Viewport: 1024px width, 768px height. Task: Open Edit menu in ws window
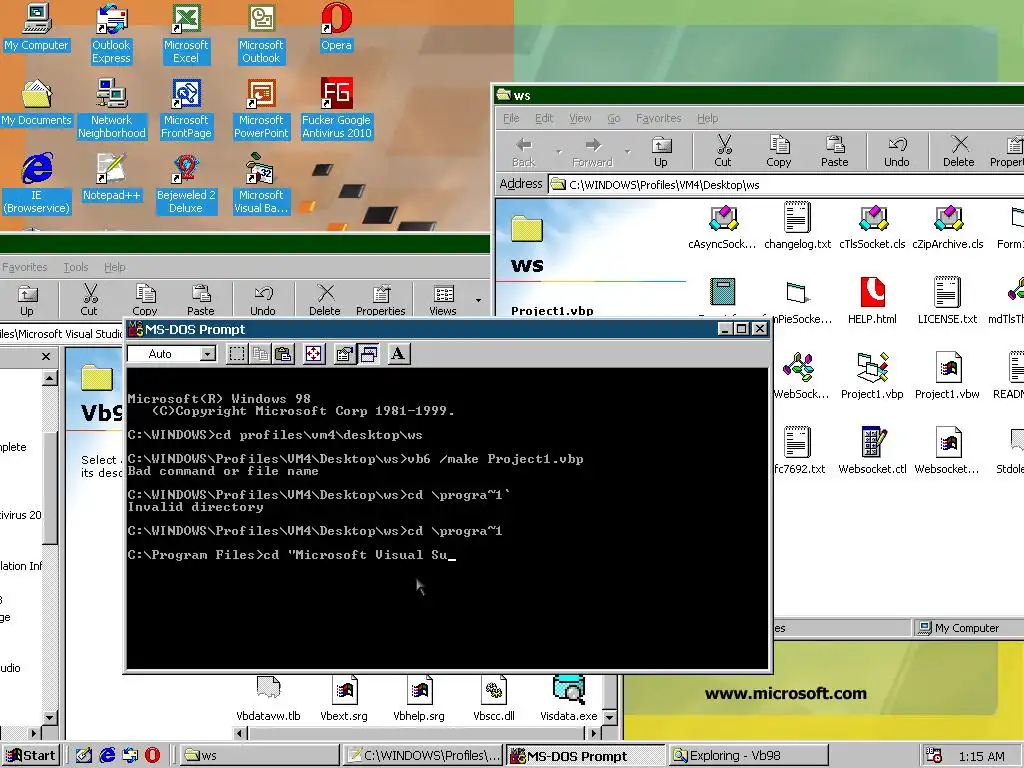tap(544, 118)
